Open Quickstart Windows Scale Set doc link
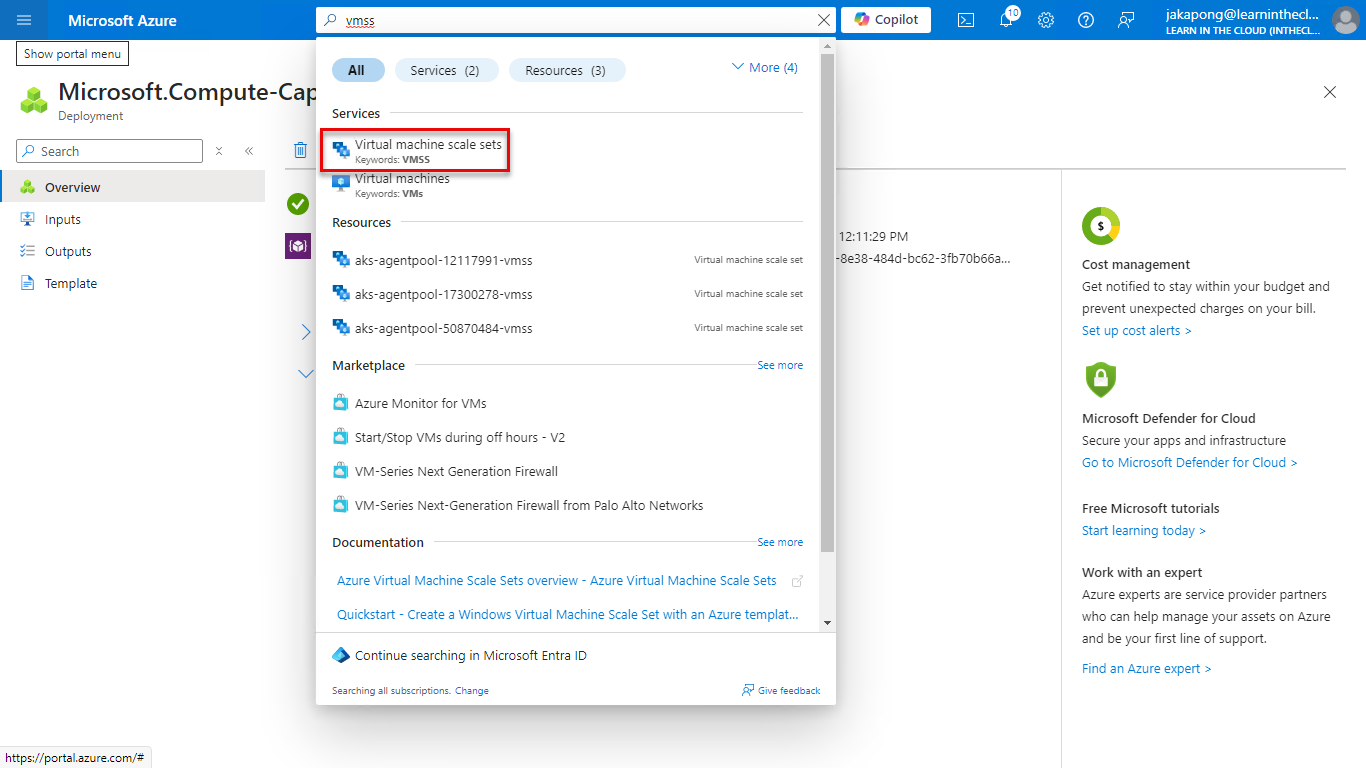 tap(567, 614)
